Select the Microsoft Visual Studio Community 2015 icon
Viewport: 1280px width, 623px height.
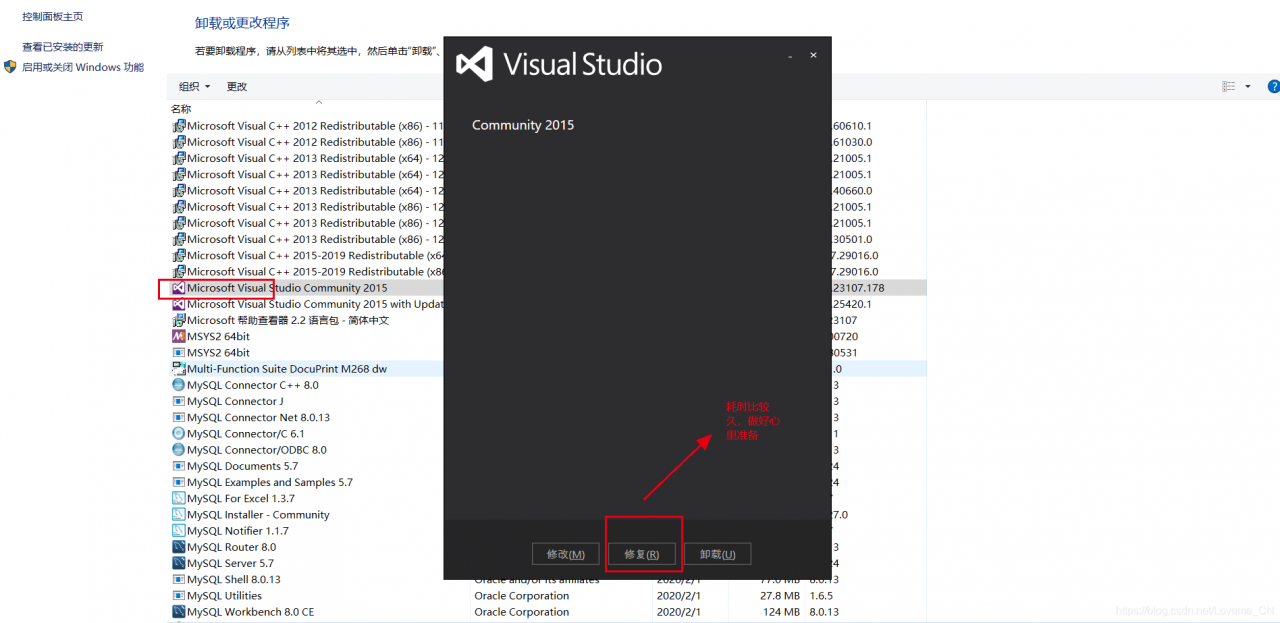(179, 288)
